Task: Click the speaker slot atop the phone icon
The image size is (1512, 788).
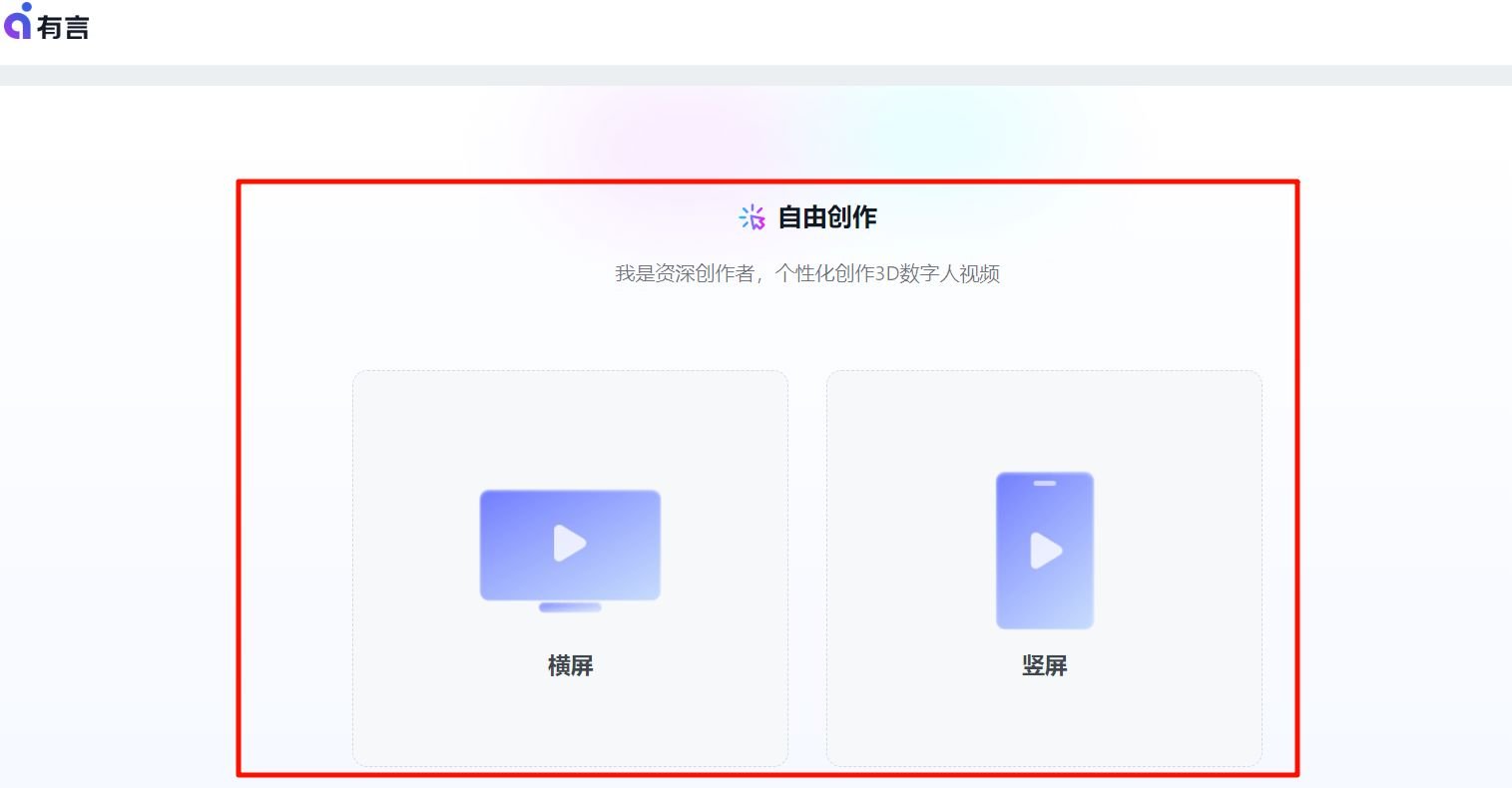Action: tap(1044, 483)
